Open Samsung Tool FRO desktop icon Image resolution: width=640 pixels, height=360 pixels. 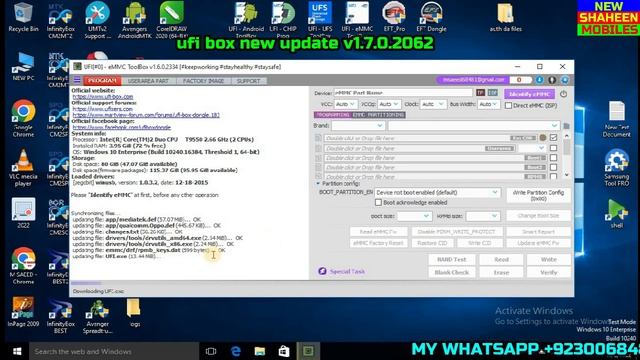616,168
